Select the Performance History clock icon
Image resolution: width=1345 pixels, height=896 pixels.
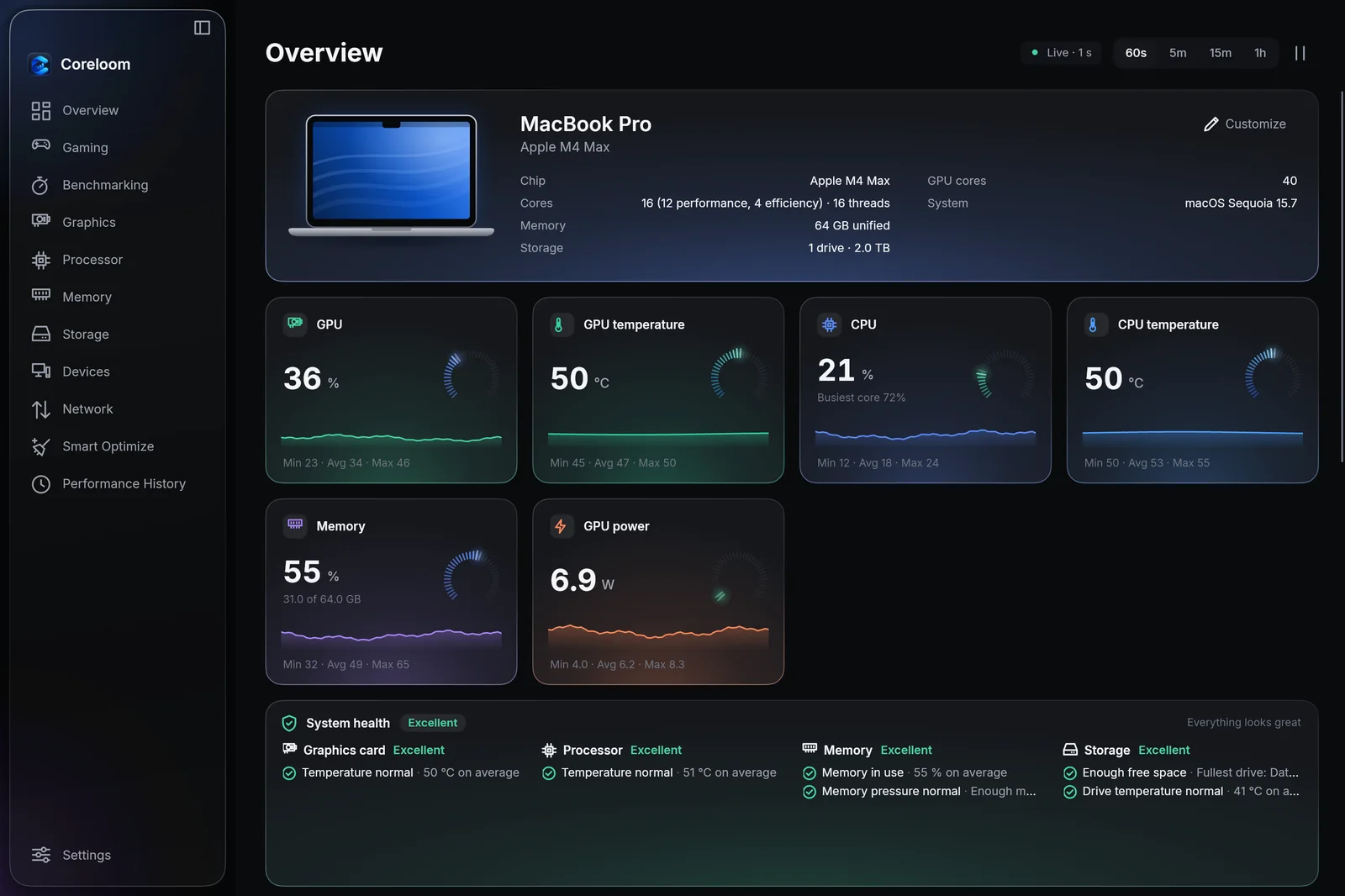[40, 484]
